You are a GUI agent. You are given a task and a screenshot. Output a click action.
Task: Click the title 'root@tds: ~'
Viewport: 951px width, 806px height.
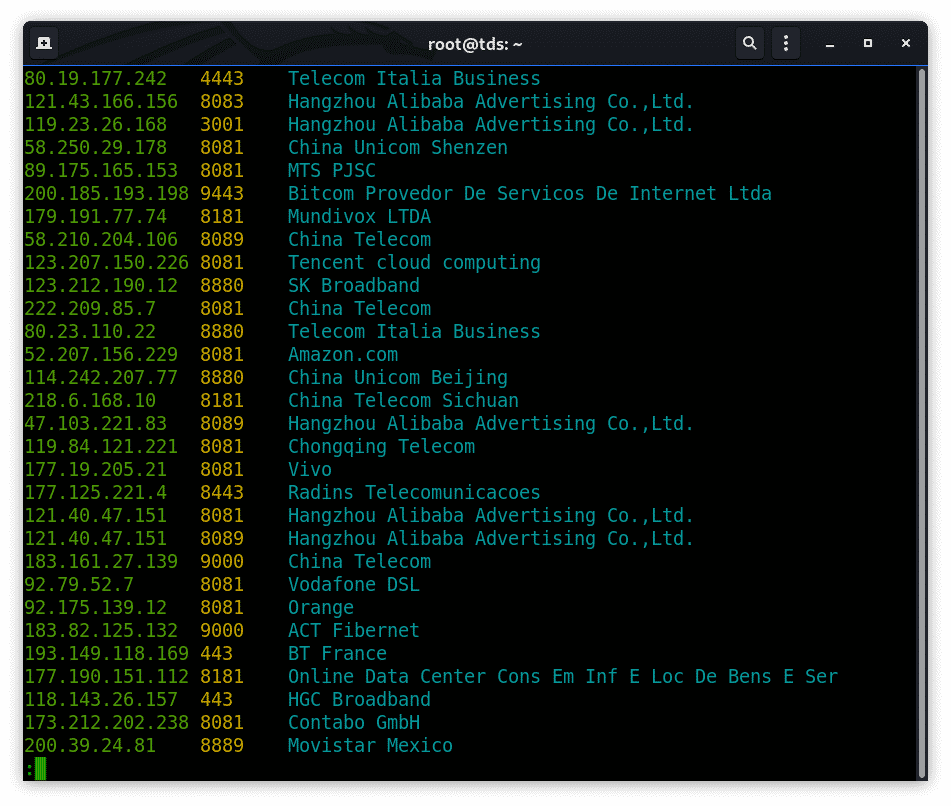tap(475, 44)
